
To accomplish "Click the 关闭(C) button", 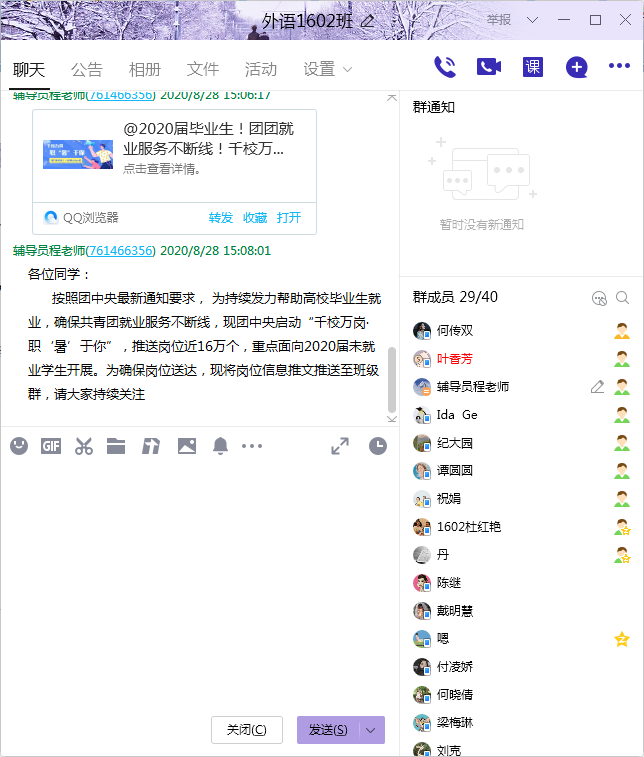I will pyautogui.click(x=246, y=730).
